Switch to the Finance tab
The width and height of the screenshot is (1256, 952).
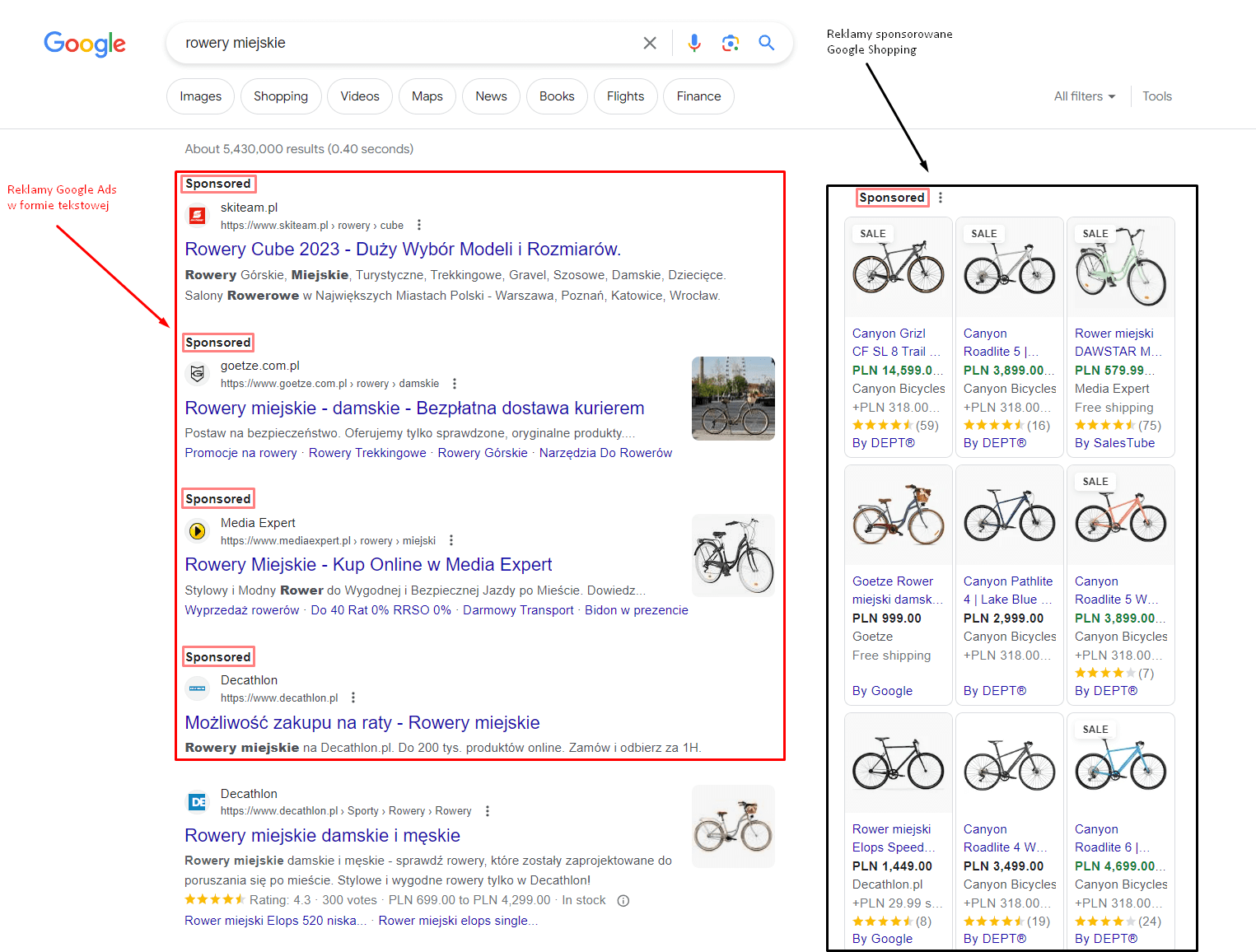[698, 96]
